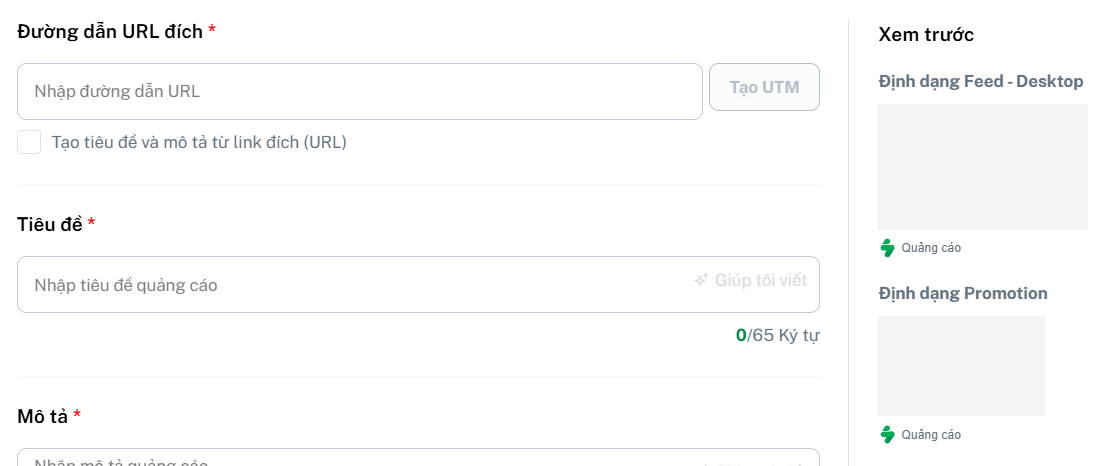This screenshot has height=466, width=1107.
Task: Click the "Đường dẫn URL đích" field label
Action: [x=110, y=32]
